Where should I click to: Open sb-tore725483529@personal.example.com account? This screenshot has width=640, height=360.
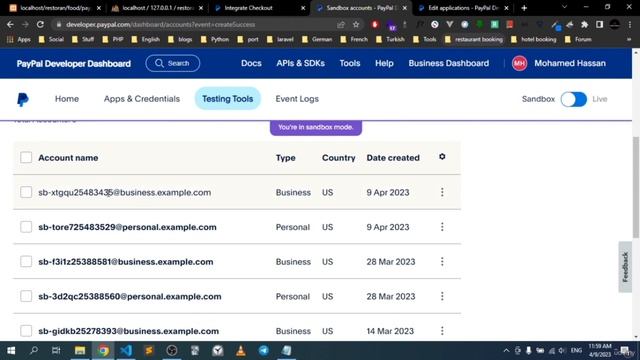tap(127, 227)
